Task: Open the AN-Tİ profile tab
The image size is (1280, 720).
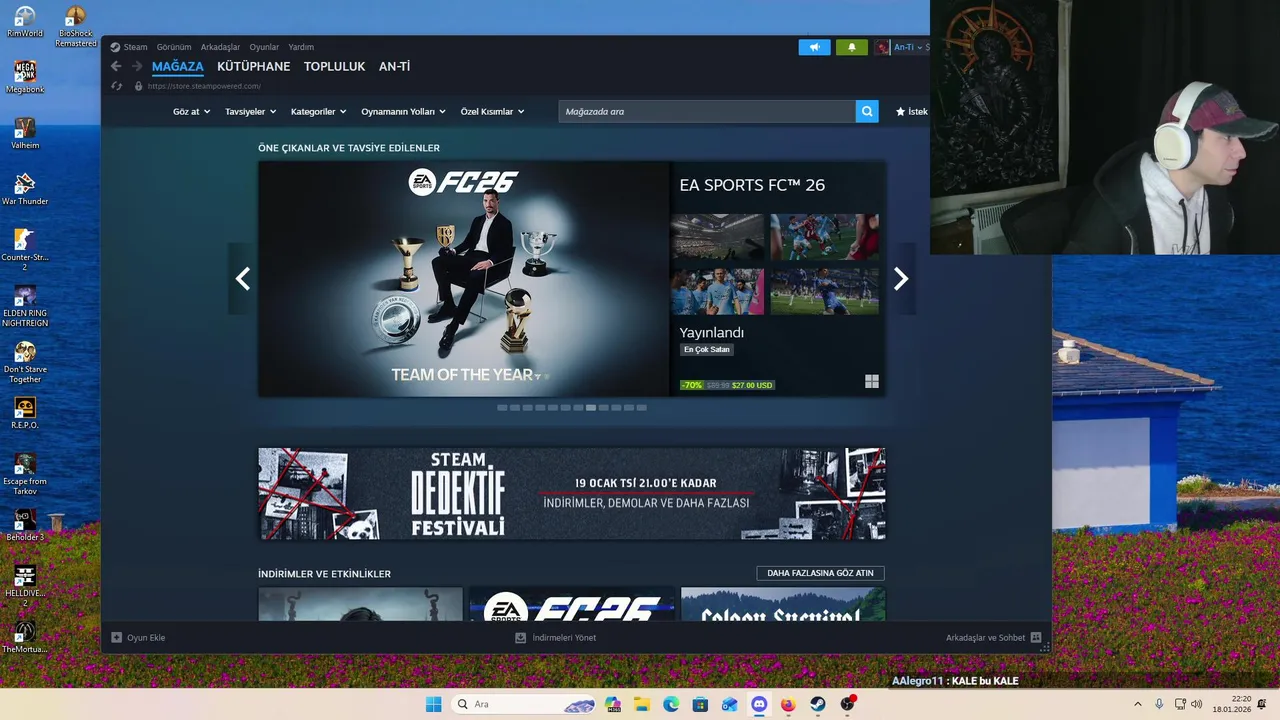Action: [394, 67]
